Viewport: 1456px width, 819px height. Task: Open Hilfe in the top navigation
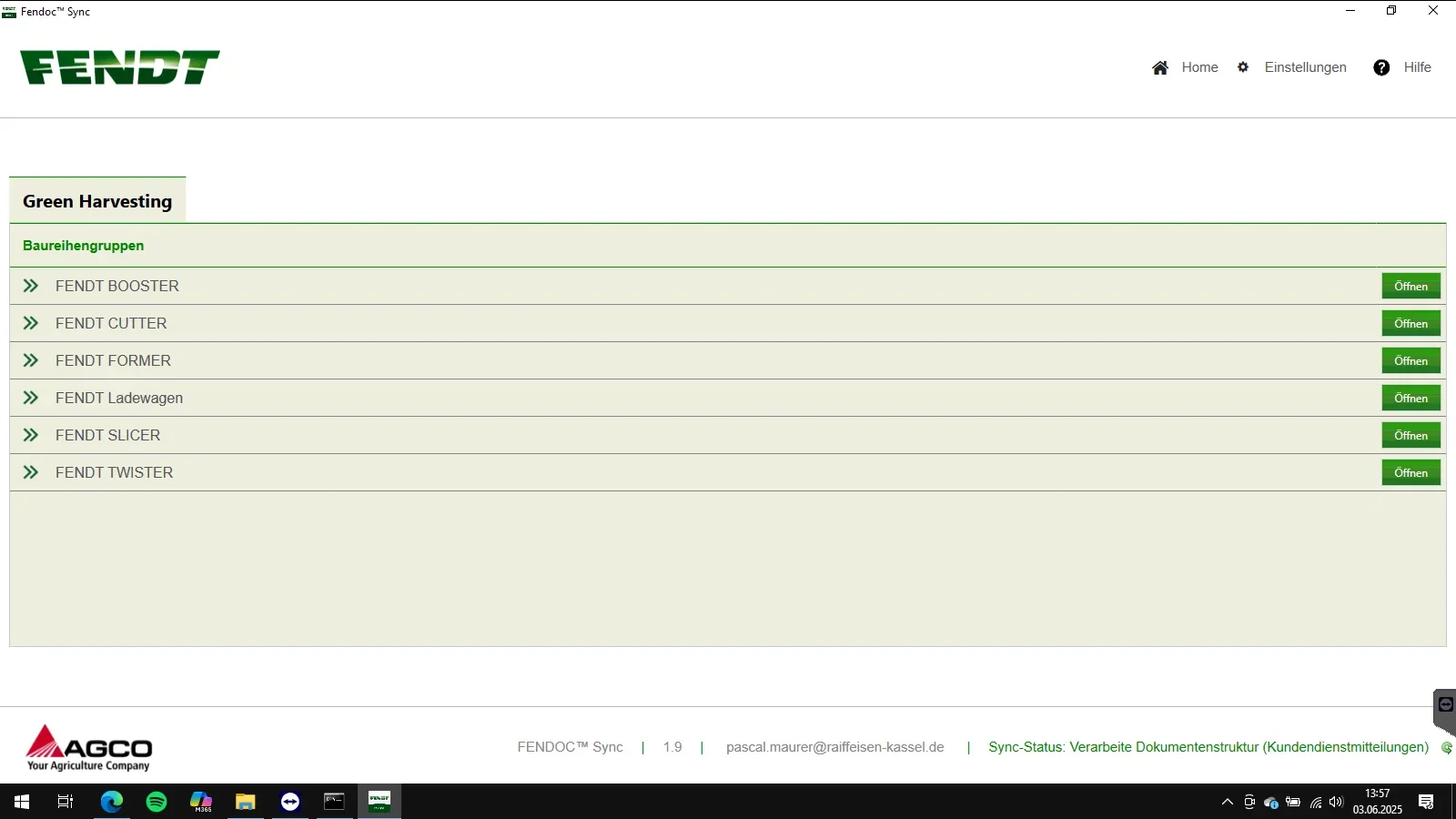[1417, 67]
